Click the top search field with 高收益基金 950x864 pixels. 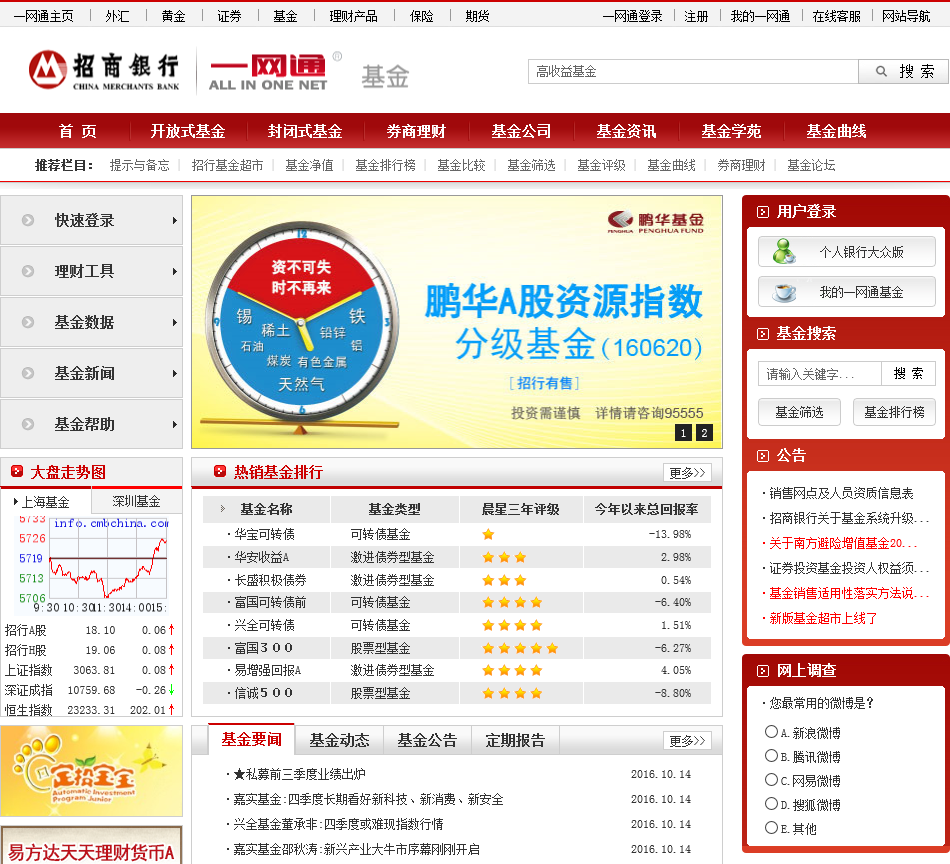point(693,71)
